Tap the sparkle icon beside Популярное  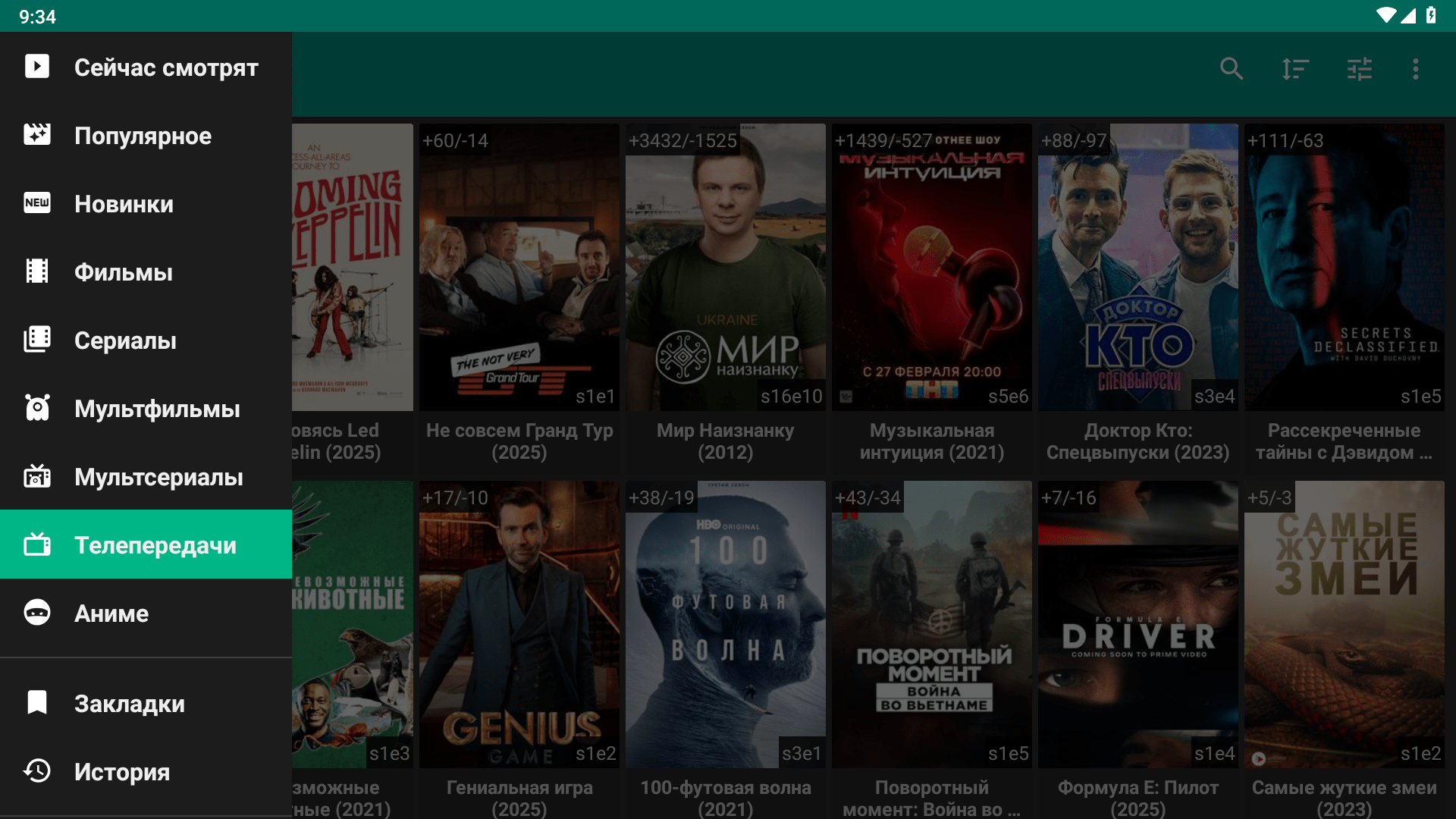pos(37,135)
